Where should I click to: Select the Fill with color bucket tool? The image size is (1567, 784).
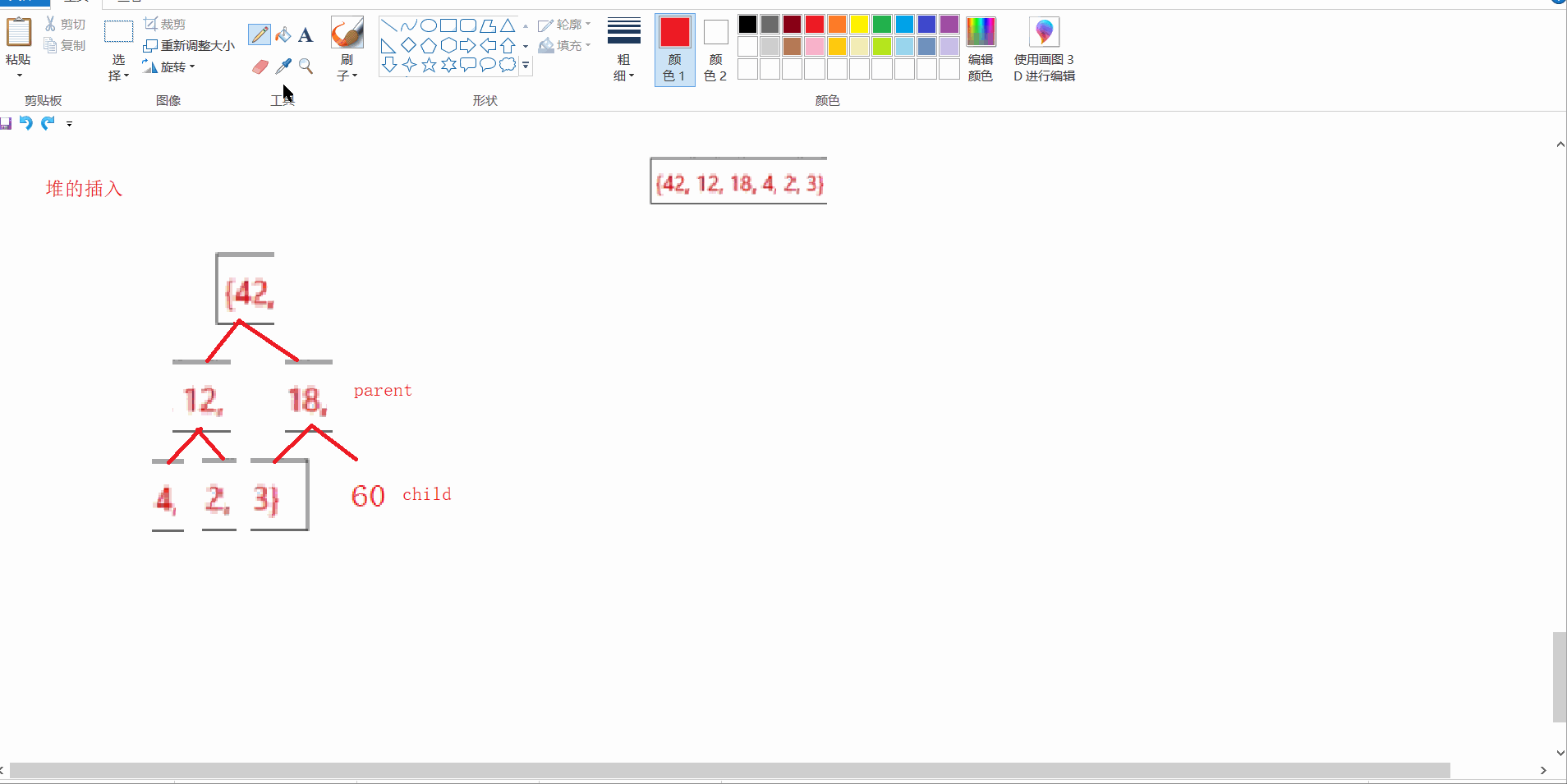pyautogui.click(x=283, y=34)
